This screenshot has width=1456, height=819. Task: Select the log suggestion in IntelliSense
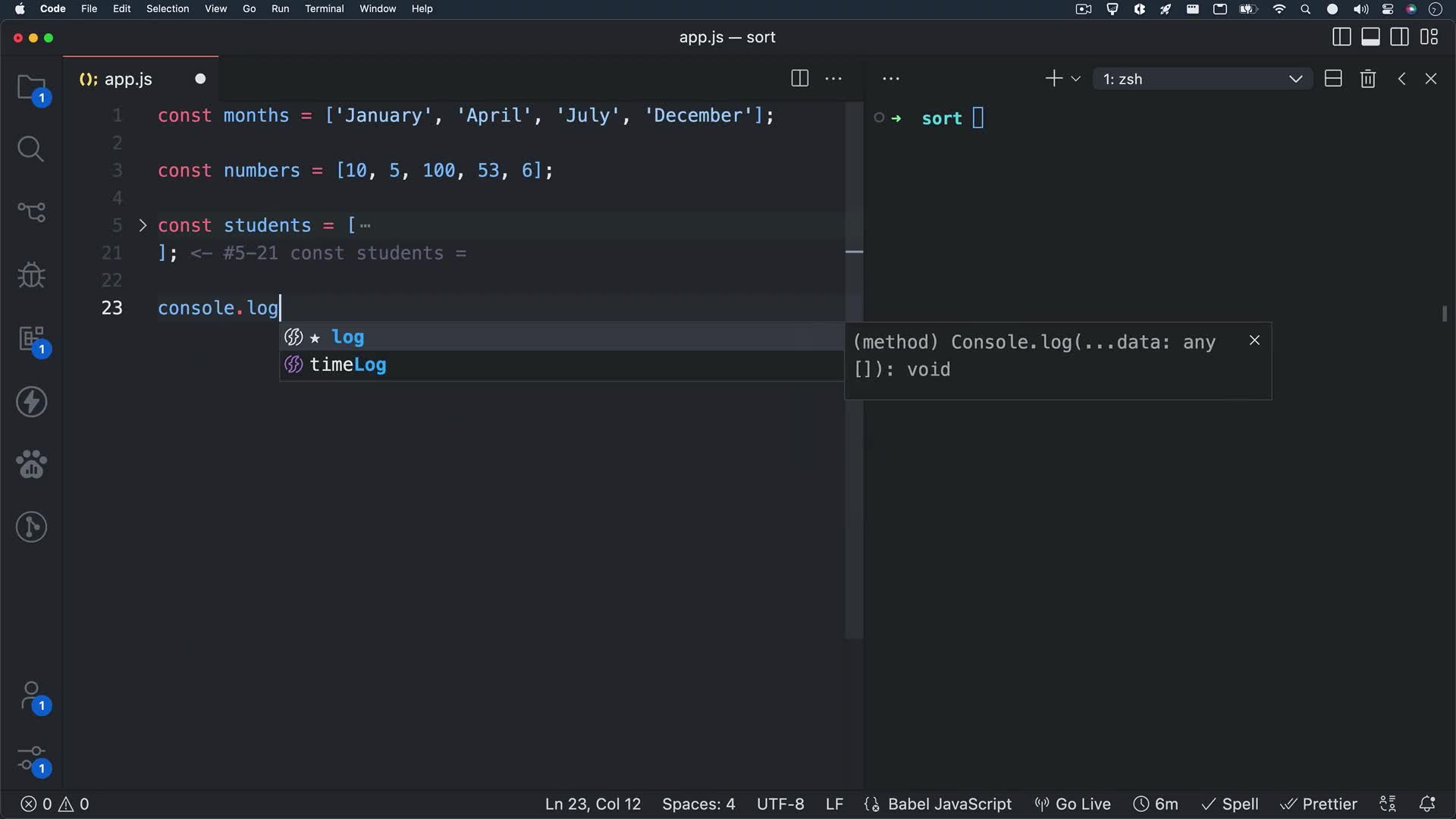click(347, 337)
